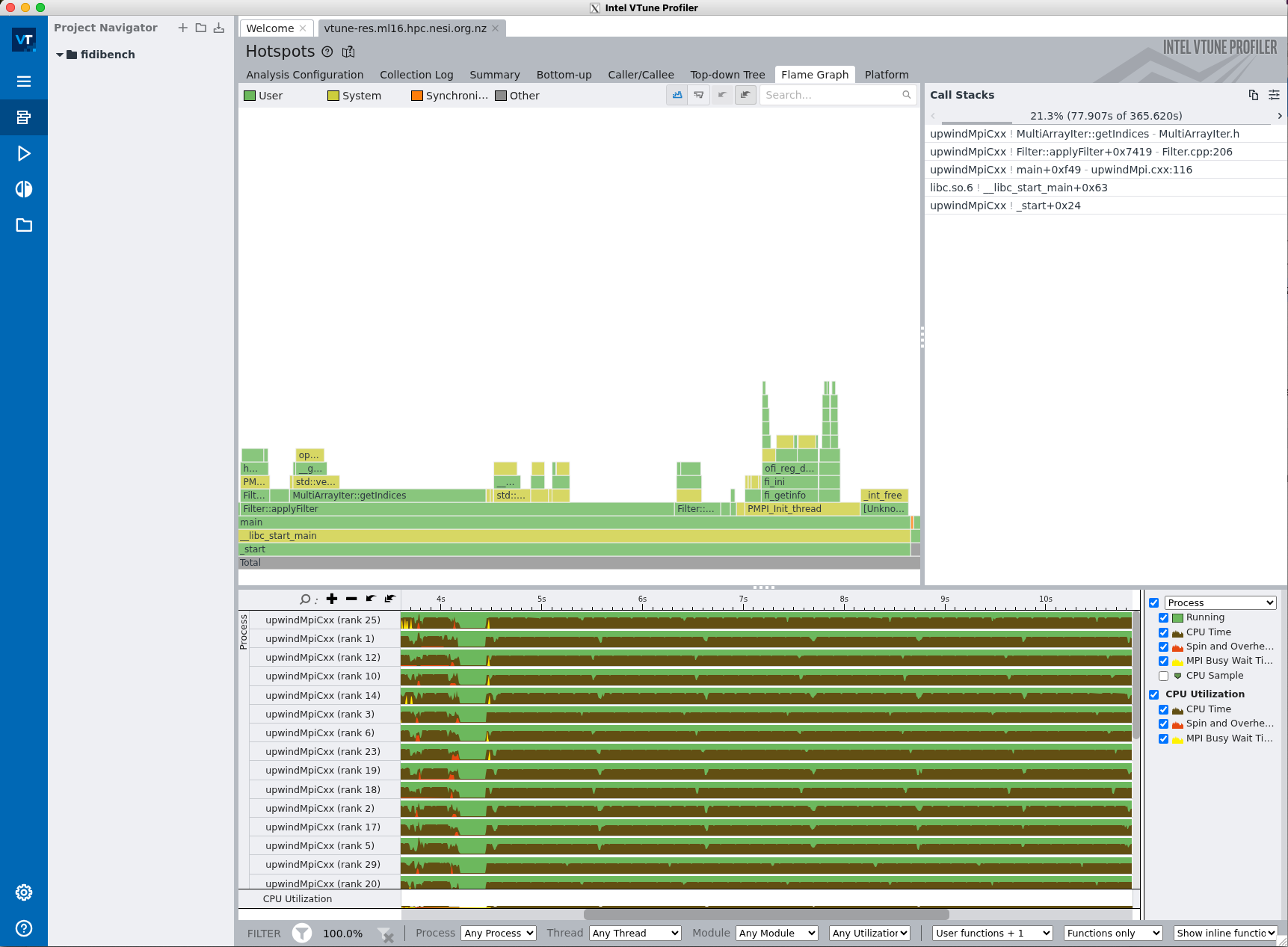
Task: Disable the CPU Time checkbox under Running
Action: (x=1164, y=632)
